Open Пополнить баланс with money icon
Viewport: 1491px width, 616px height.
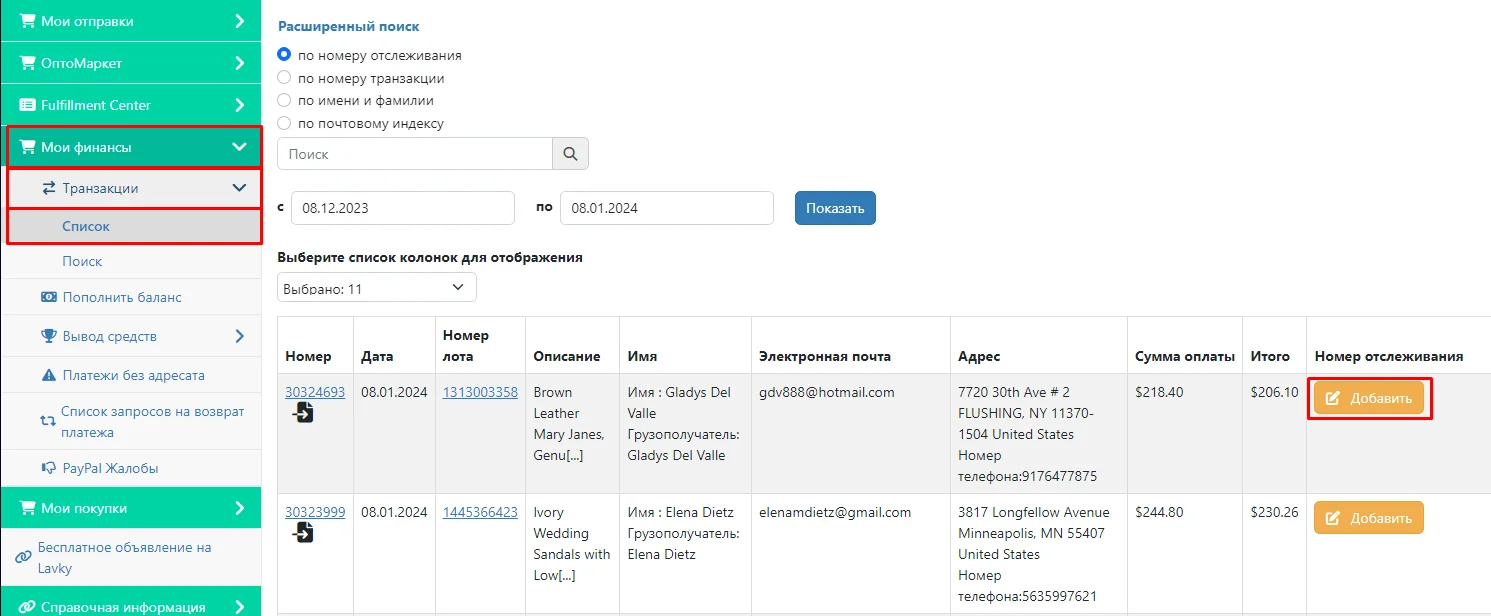[121, 297]
